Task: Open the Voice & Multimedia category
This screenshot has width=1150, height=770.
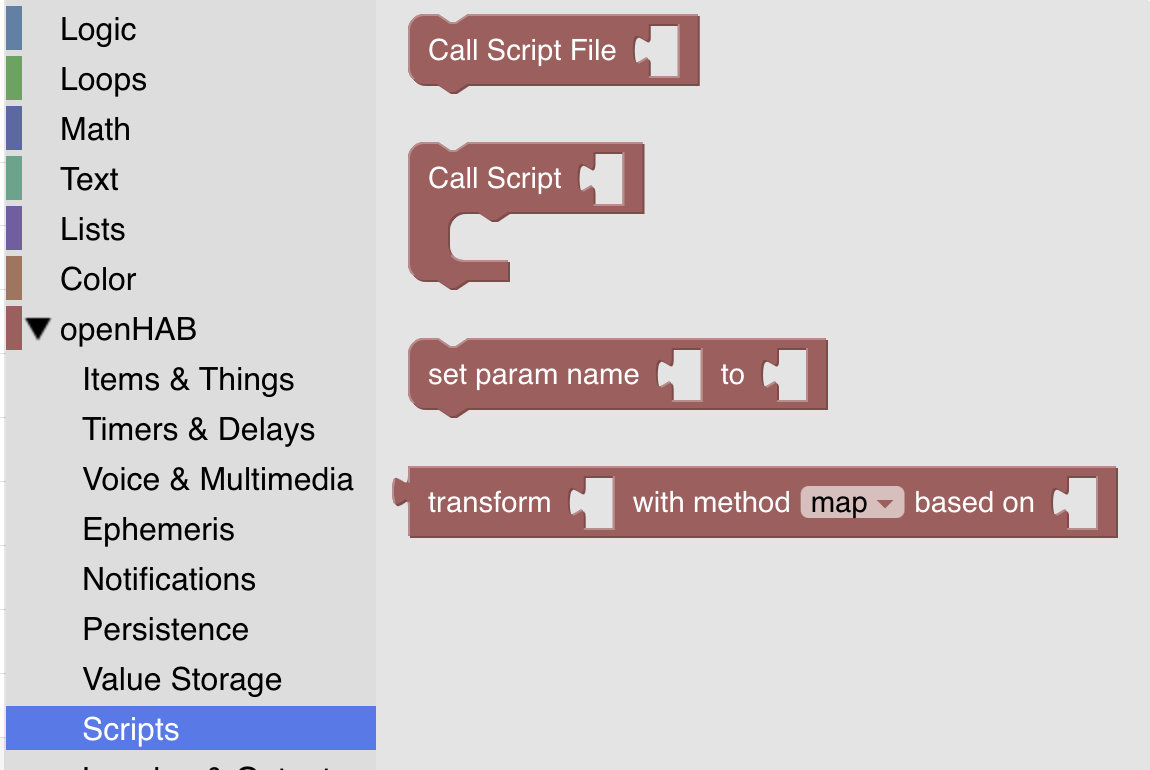Action: (x=218, y=479)
